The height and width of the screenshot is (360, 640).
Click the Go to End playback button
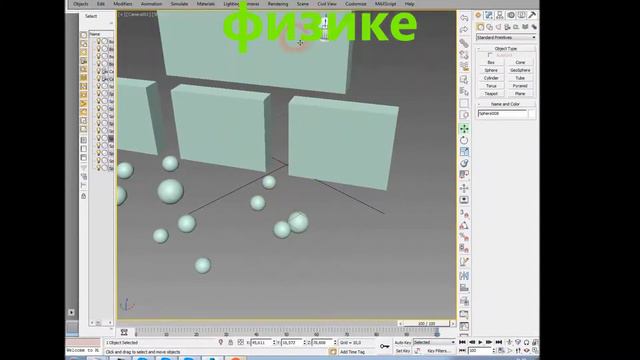click(498, 342)
